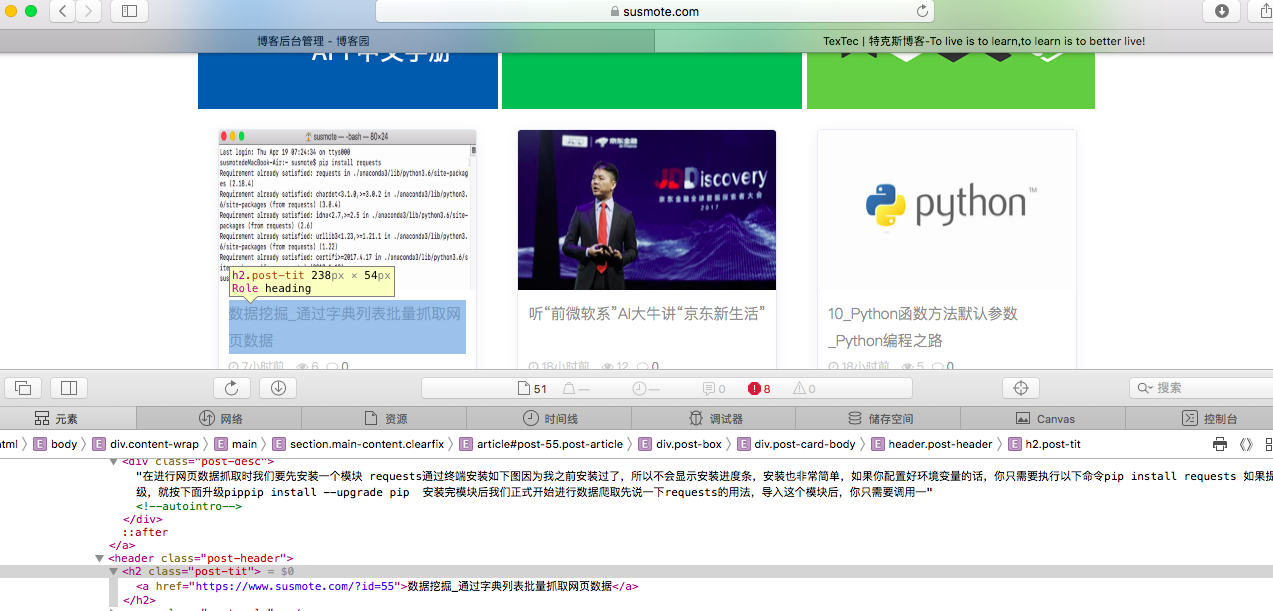Select h2.post-tit in the breadcrumb

(x=1044, y=444)
